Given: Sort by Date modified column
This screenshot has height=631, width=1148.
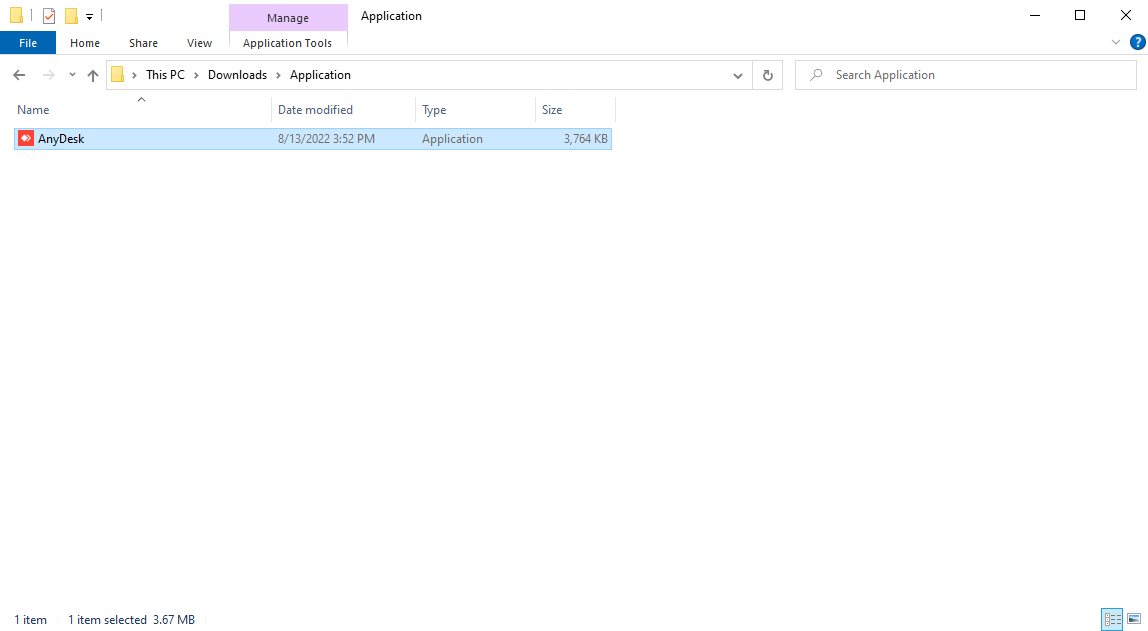Looking at the screenshot, I should pyautogui.click(x=343, y=110).
